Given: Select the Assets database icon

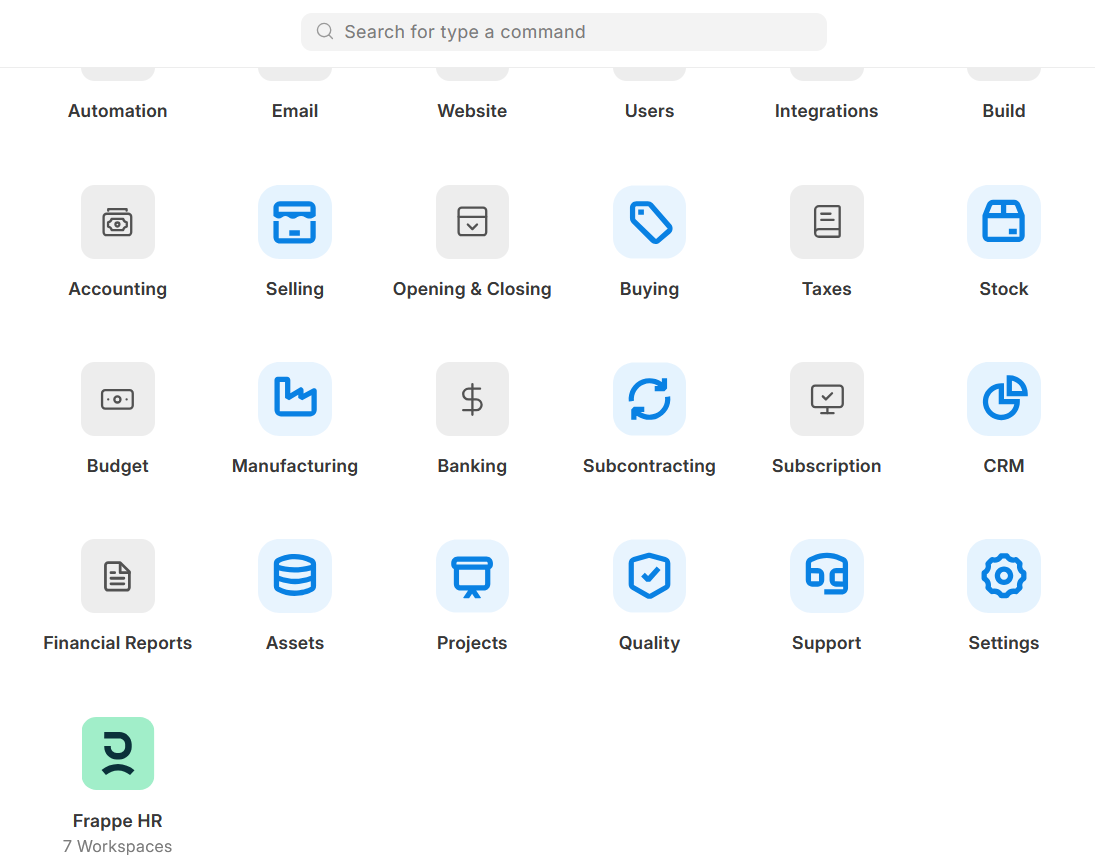Looking at the screenshot, I should pyautogui.click(x=294, y=576).
